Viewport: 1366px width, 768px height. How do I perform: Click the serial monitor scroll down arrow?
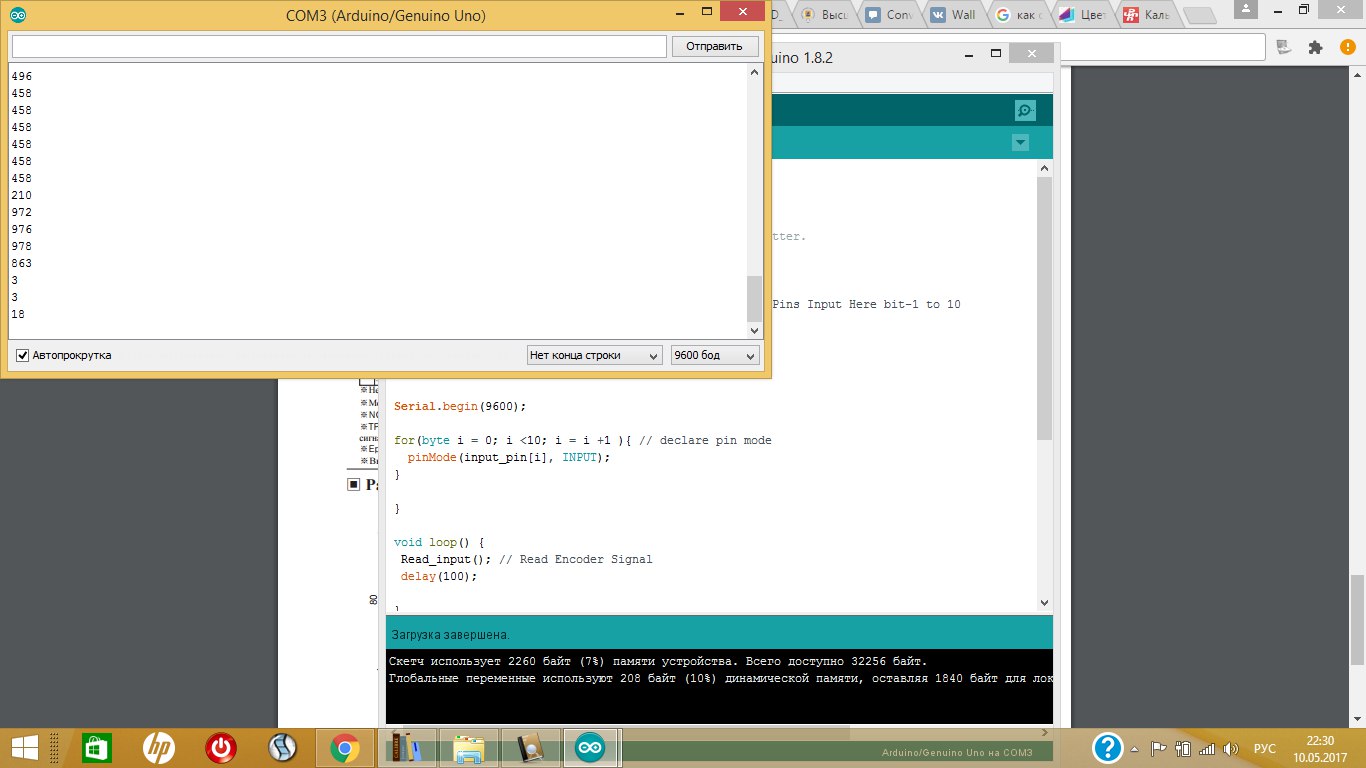coord(755,330)
